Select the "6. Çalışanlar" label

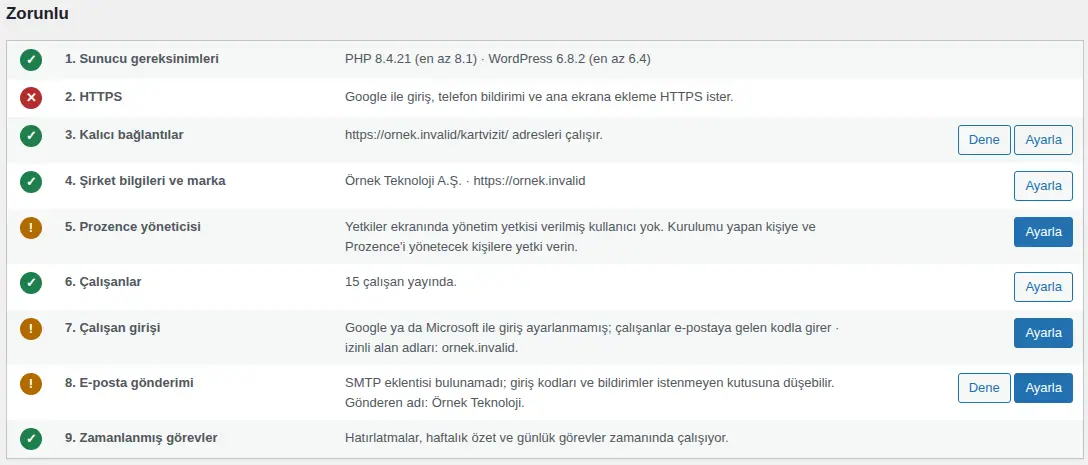pos(103,282)
